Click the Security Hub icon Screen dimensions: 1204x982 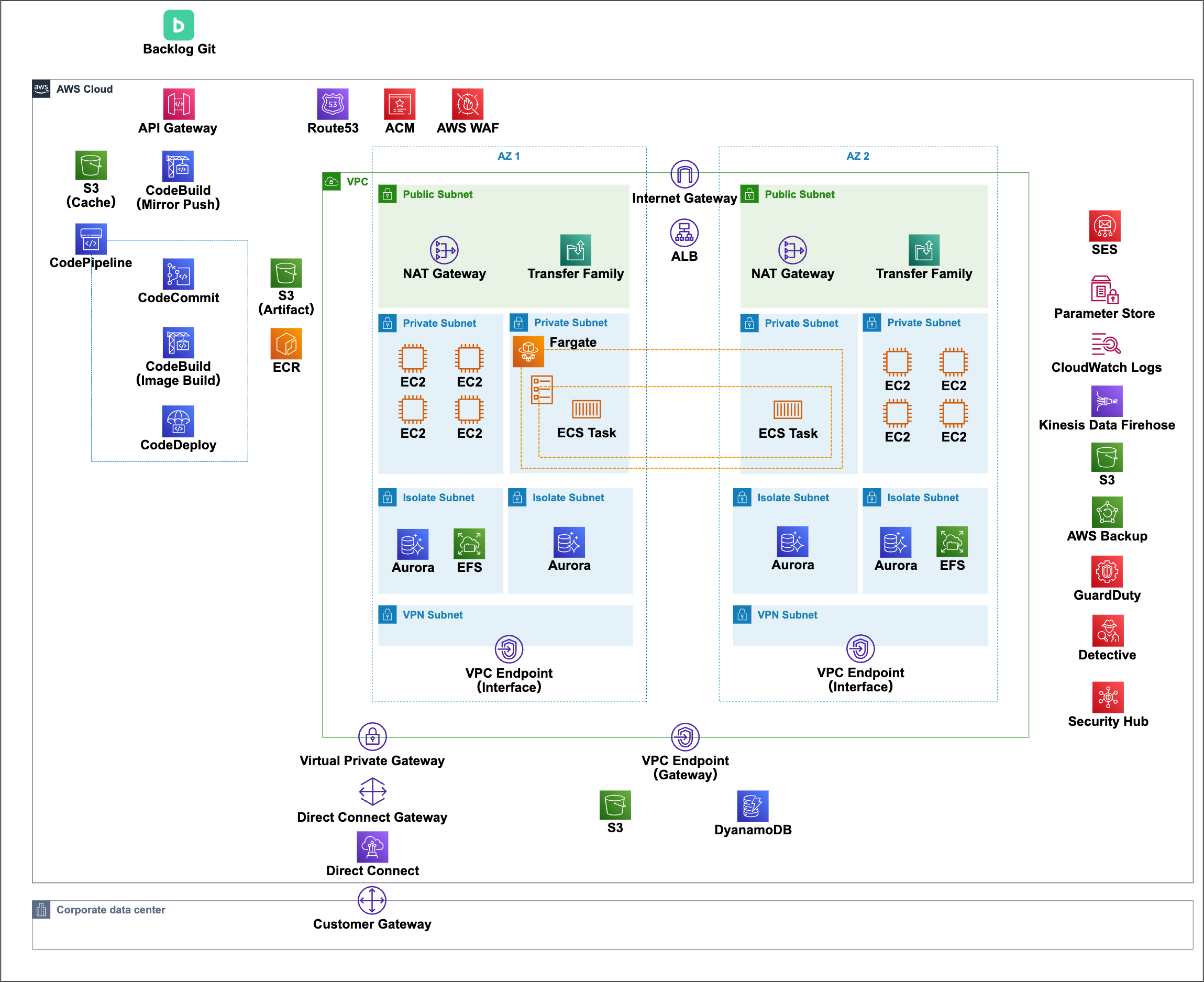tap(1107, 698)
